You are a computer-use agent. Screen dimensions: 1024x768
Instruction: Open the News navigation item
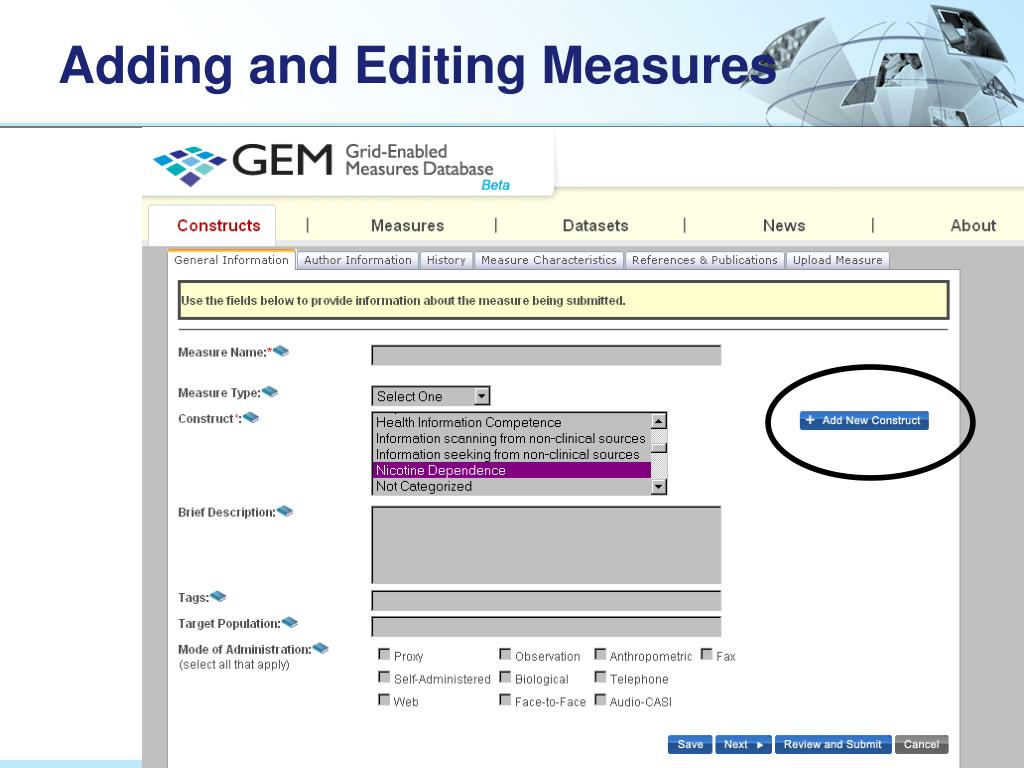tap(784, 225)
